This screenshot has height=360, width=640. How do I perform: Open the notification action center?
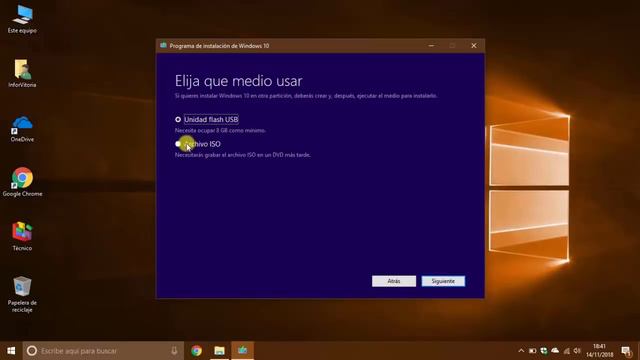pos(627,351)
